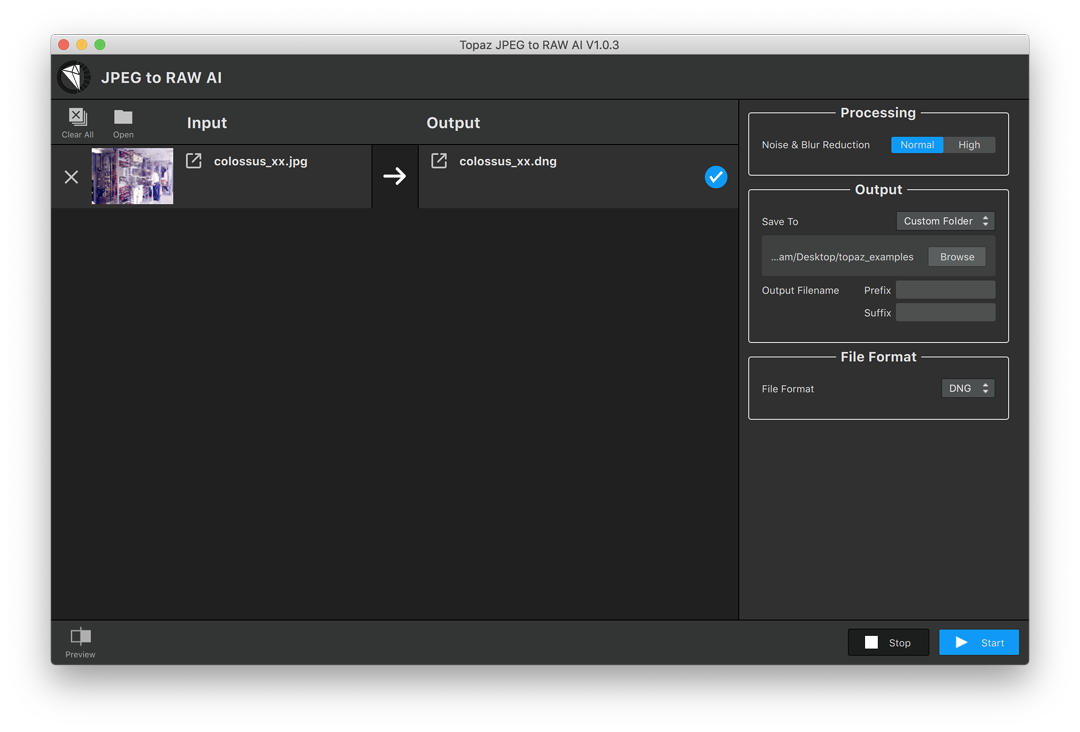This screenshot has height=732, width=1080.
Task: Remove colossus_xx.jpg with the X icon
Action: click(x=72, y=177)
